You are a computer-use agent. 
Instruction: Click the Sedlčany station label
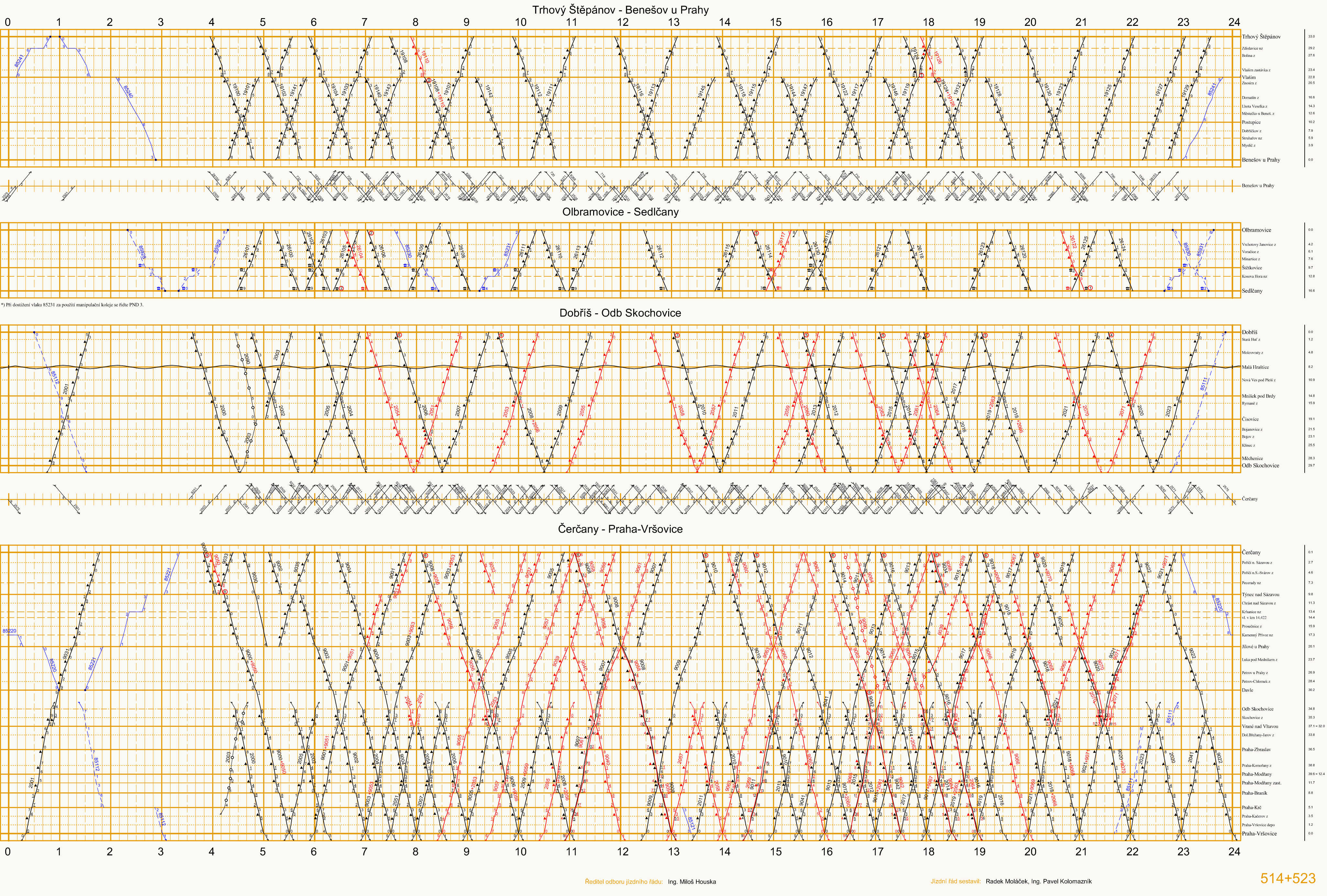[1252, 291]
